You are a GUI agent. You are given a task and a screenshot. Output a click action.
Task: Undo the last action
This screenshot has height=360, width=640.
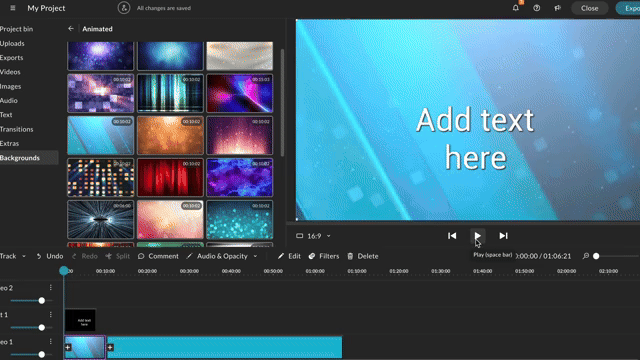(x=49, y=256)
